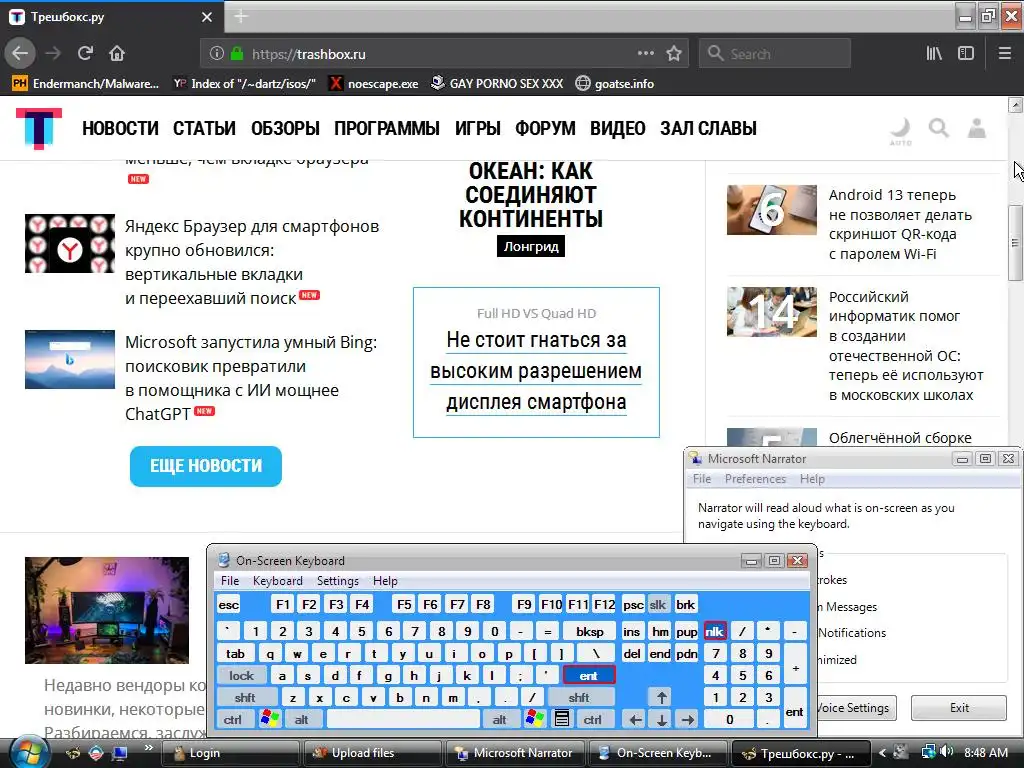1024x768 pixels.
Task: Open the Settings menu in On-Screen Keyboard
Action: click(338, 581)
